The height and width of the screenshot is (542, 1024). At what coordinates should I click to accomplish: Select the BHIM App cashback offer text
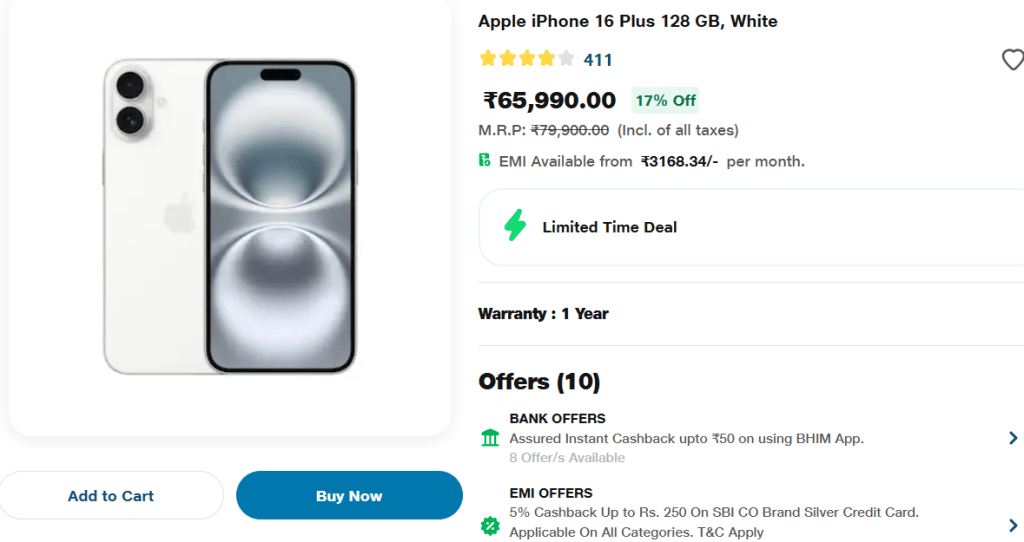click(x=686, y=438)
